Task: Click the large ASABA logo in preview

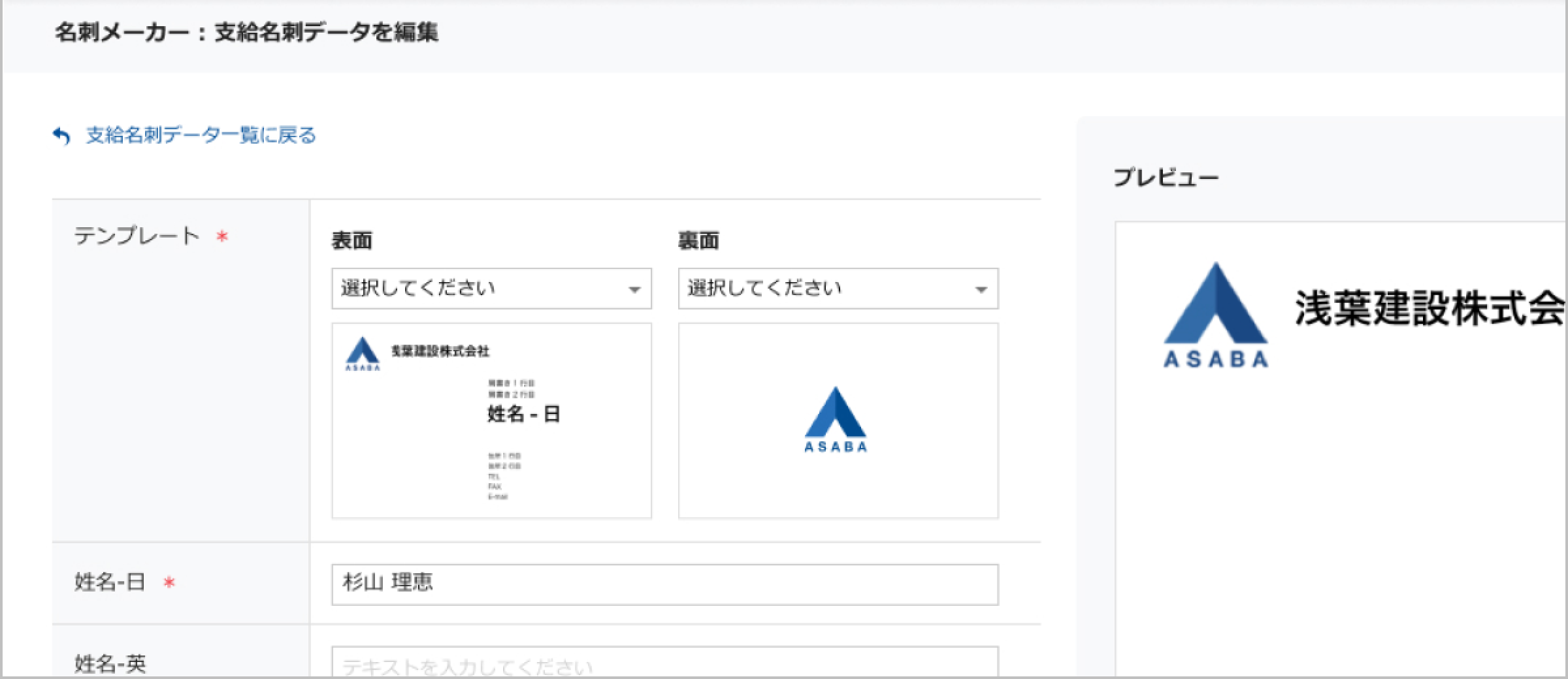Action: pos(1215,315)
